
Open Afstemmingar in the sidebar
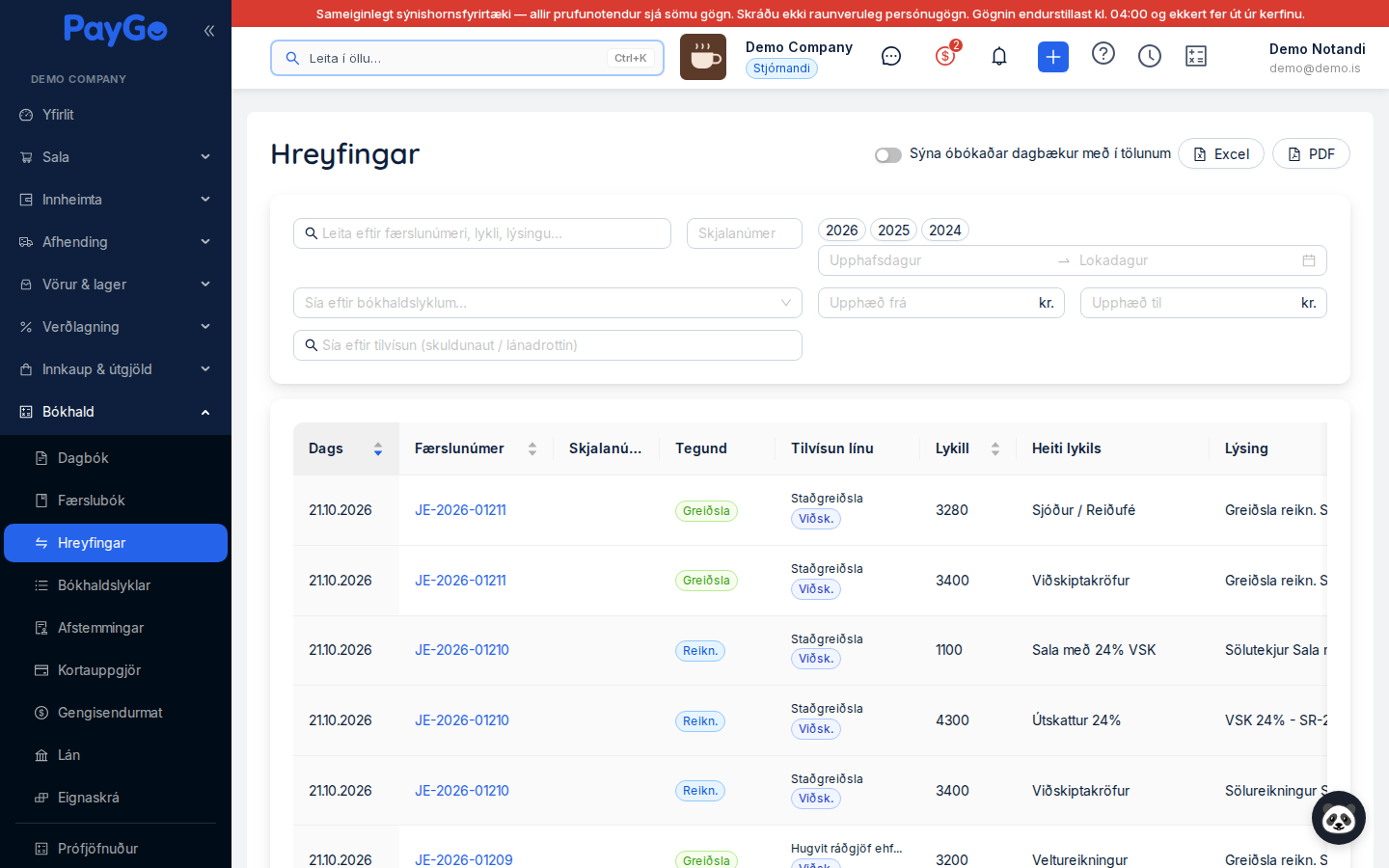coord(116,628)
